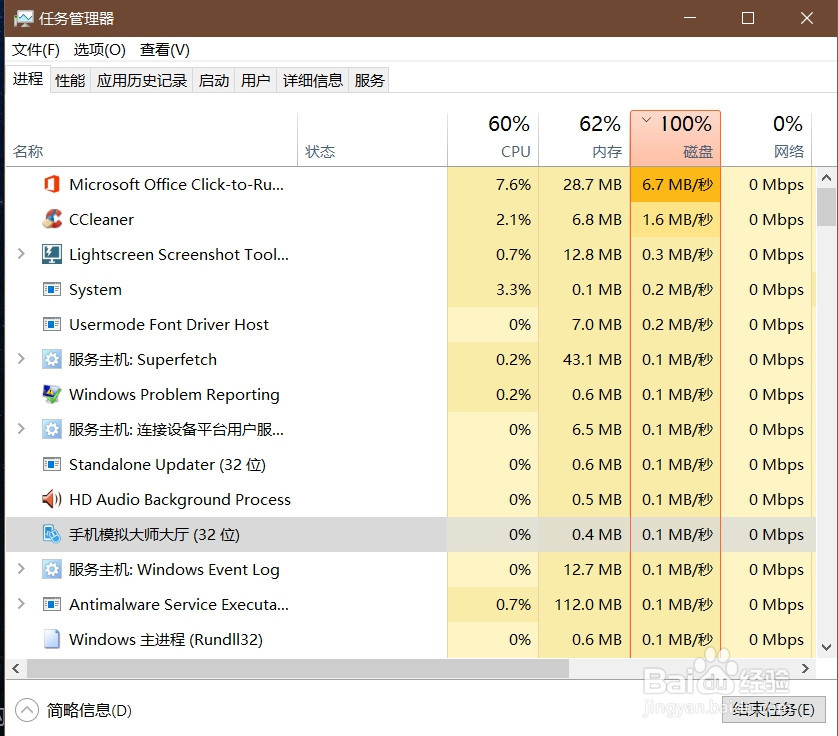
Task: Click the Standalone Updater icon
Action: pos(52,464)
